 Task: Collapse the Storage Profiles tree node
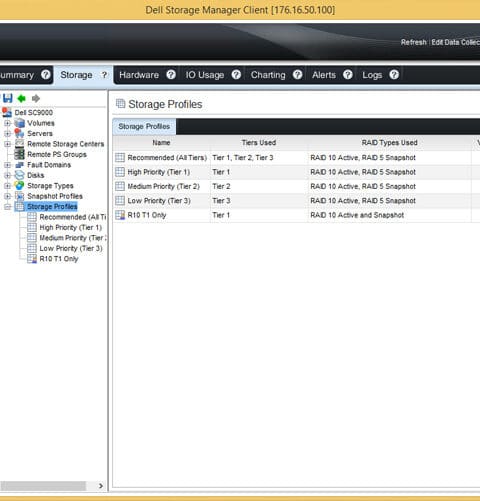(x=7, y=207)
